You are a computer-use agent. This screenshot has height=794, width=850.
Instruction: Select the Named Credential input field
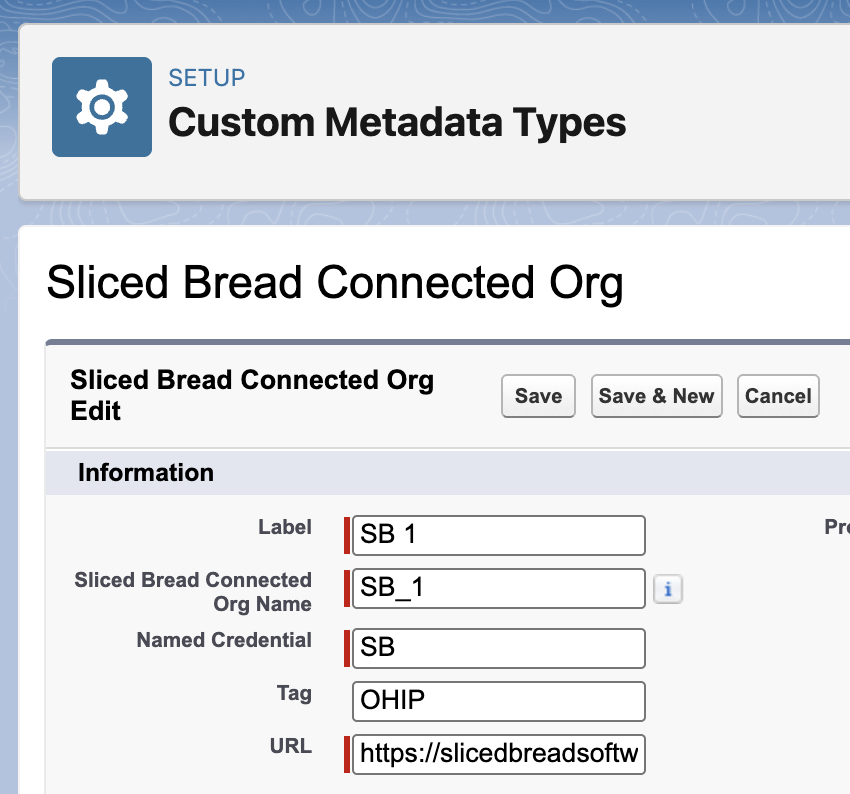point(498,648)
